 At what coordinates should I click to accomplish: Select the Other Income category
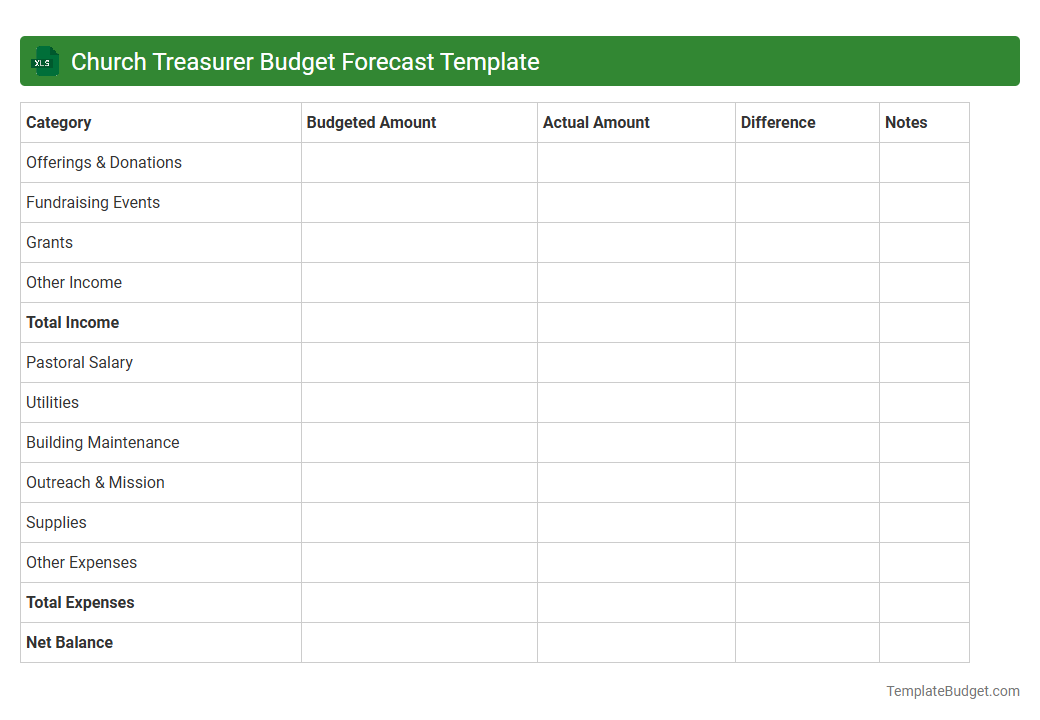(74, 282)
